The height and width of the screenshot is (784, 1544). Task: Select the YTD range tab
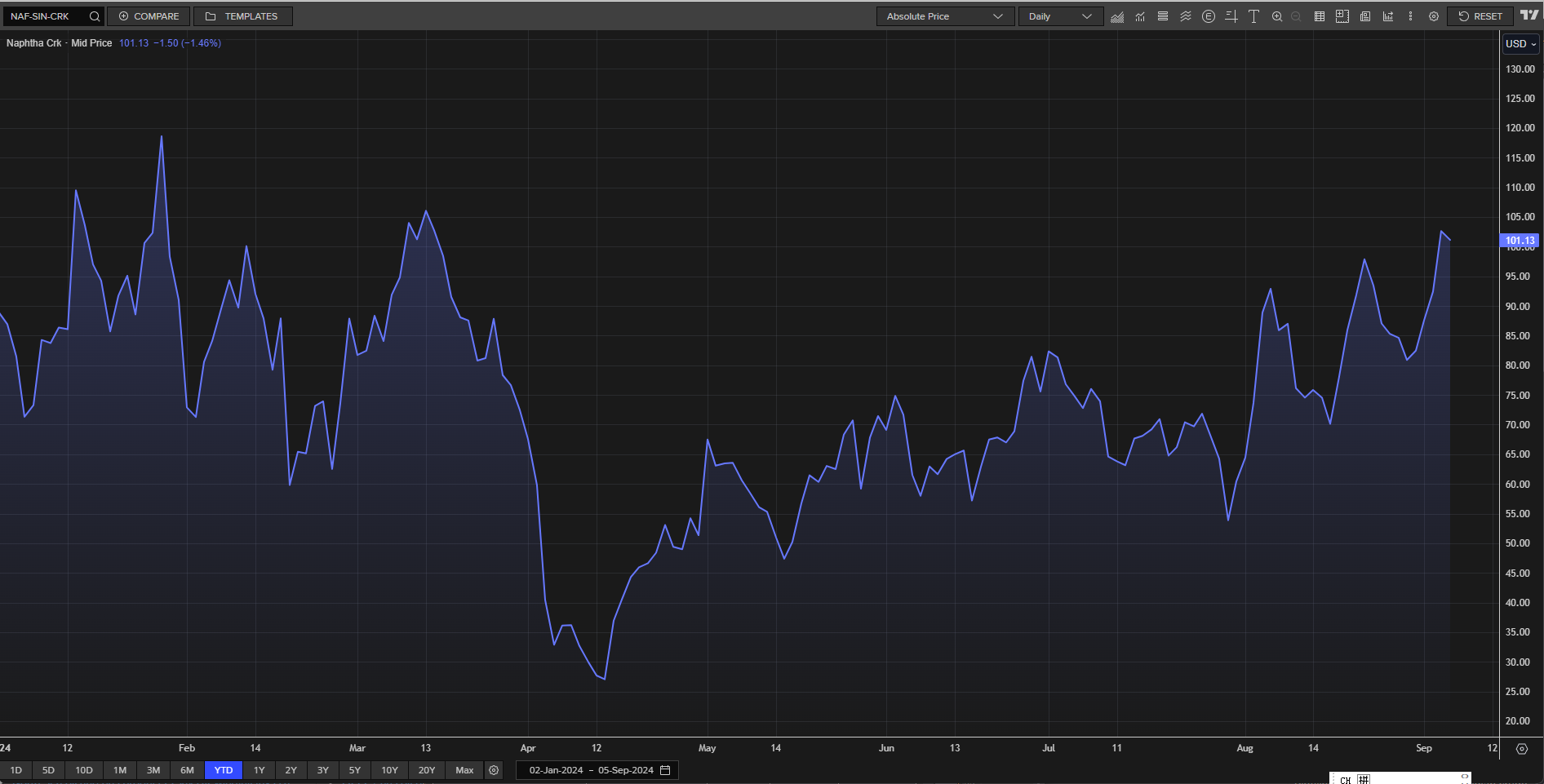click(224, 770)
